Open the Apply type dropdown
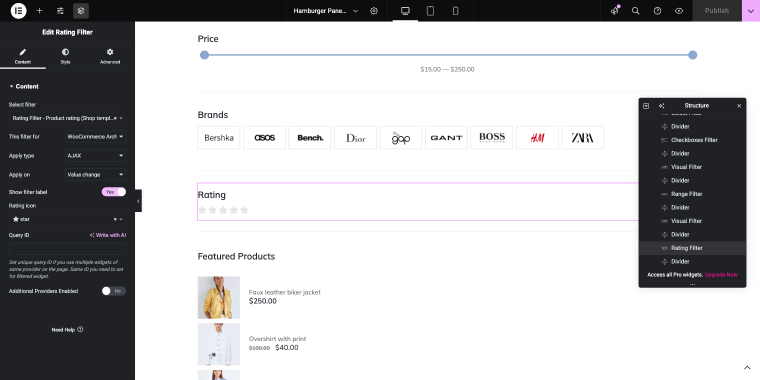Image resolution: width=760 pixels, height=380 pixels. 95,156
